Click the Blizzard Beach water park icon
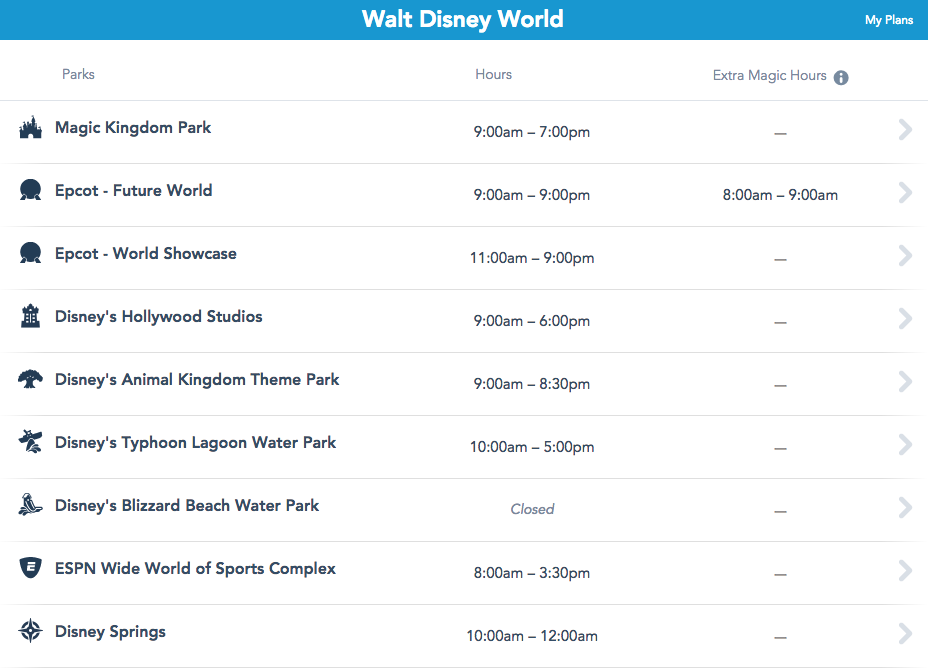Viewport: 930px width, 672px height. tap(30, 506)
